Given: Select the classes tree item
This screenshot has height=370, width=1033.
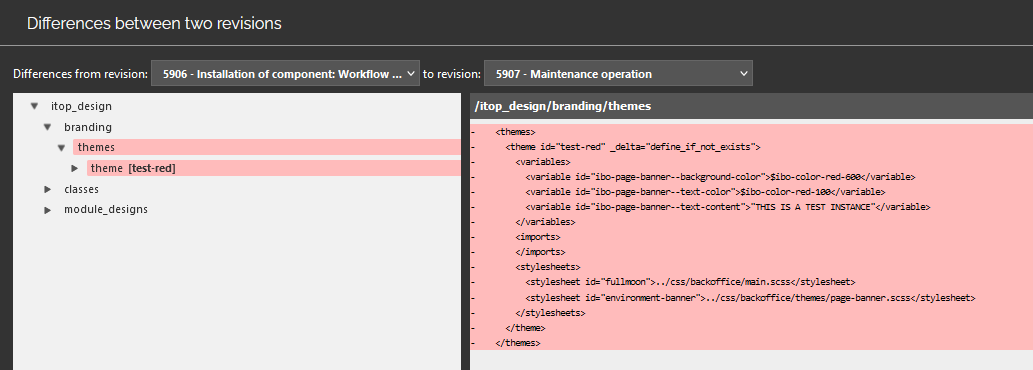Looking at the screenshot, I should pos(81,190).
